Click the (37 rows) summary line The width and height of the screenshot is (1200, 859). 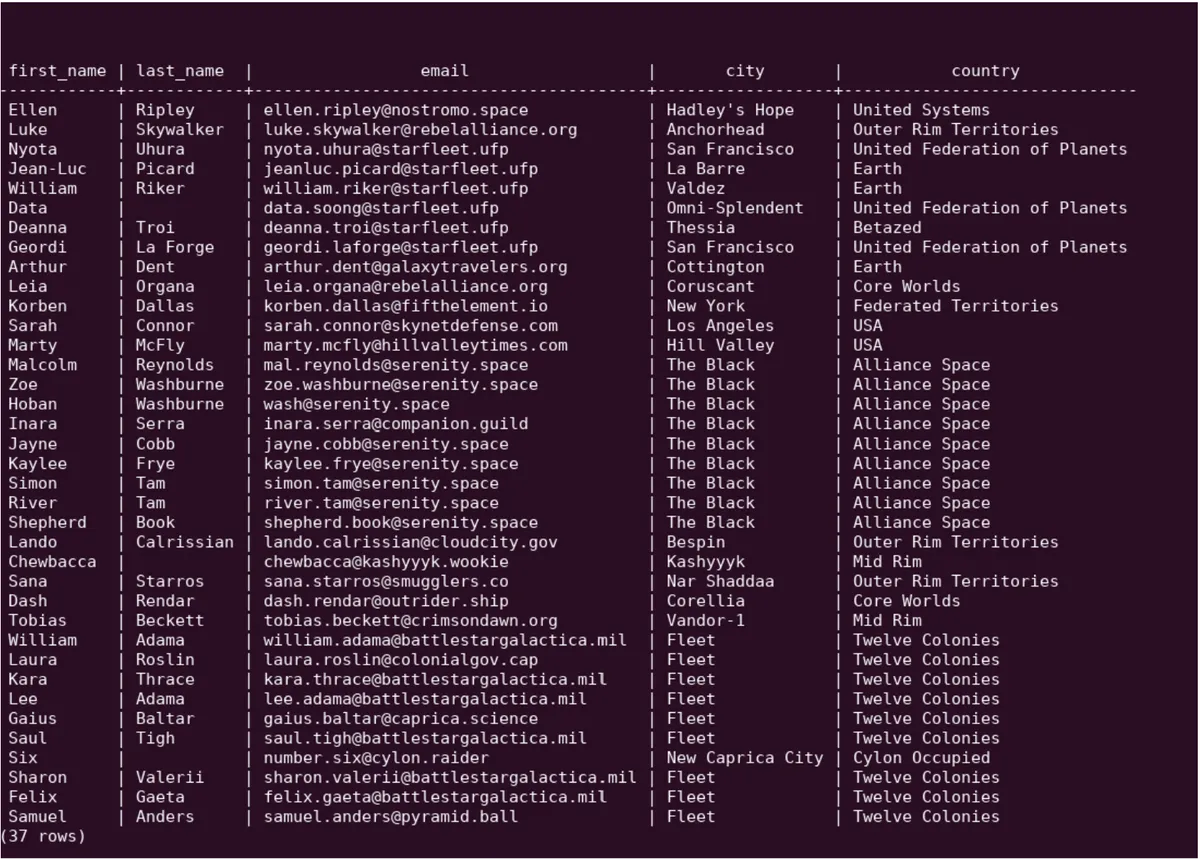coord(43,836)
